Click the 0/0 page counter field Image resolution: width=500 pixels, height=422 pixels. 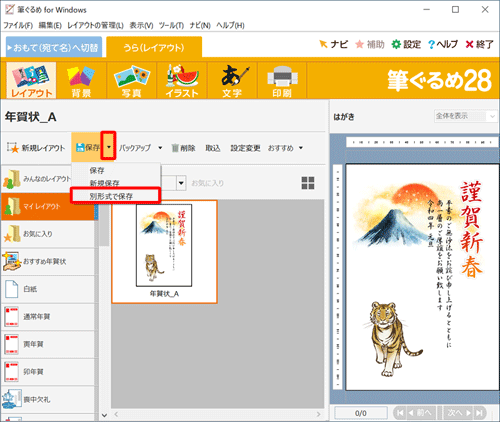click(x=361, y=413)
